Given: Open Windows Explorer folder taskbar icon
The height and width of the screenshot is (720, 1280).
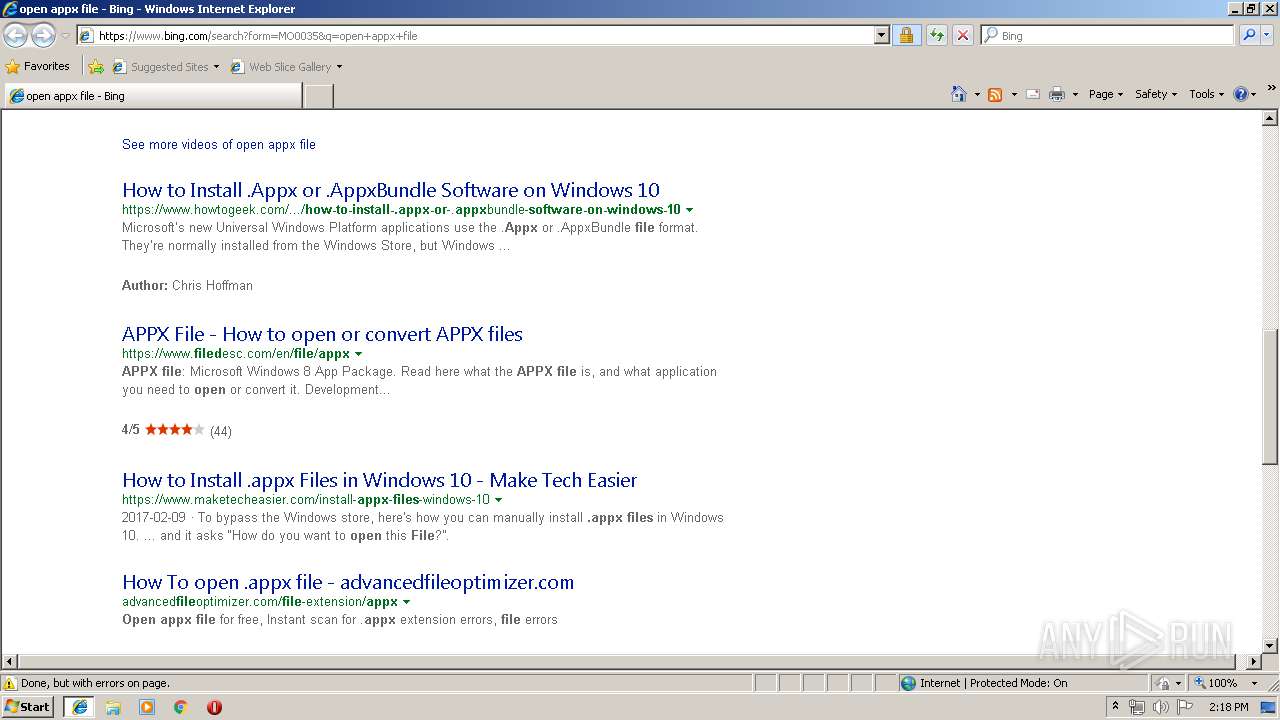Looking at the screenshot, I should click(113, 707).
